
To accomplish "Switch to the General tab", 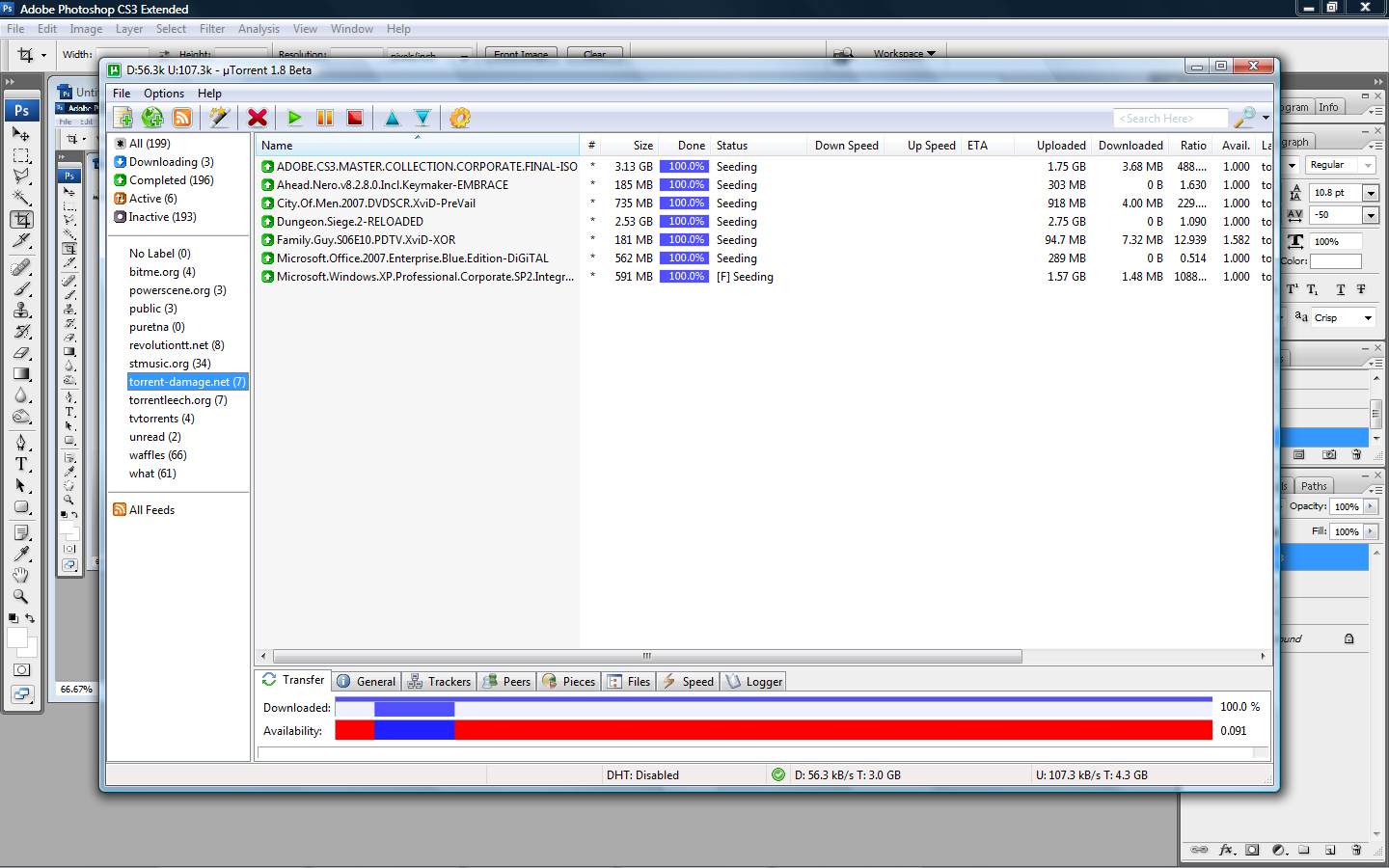I will 367,681.
